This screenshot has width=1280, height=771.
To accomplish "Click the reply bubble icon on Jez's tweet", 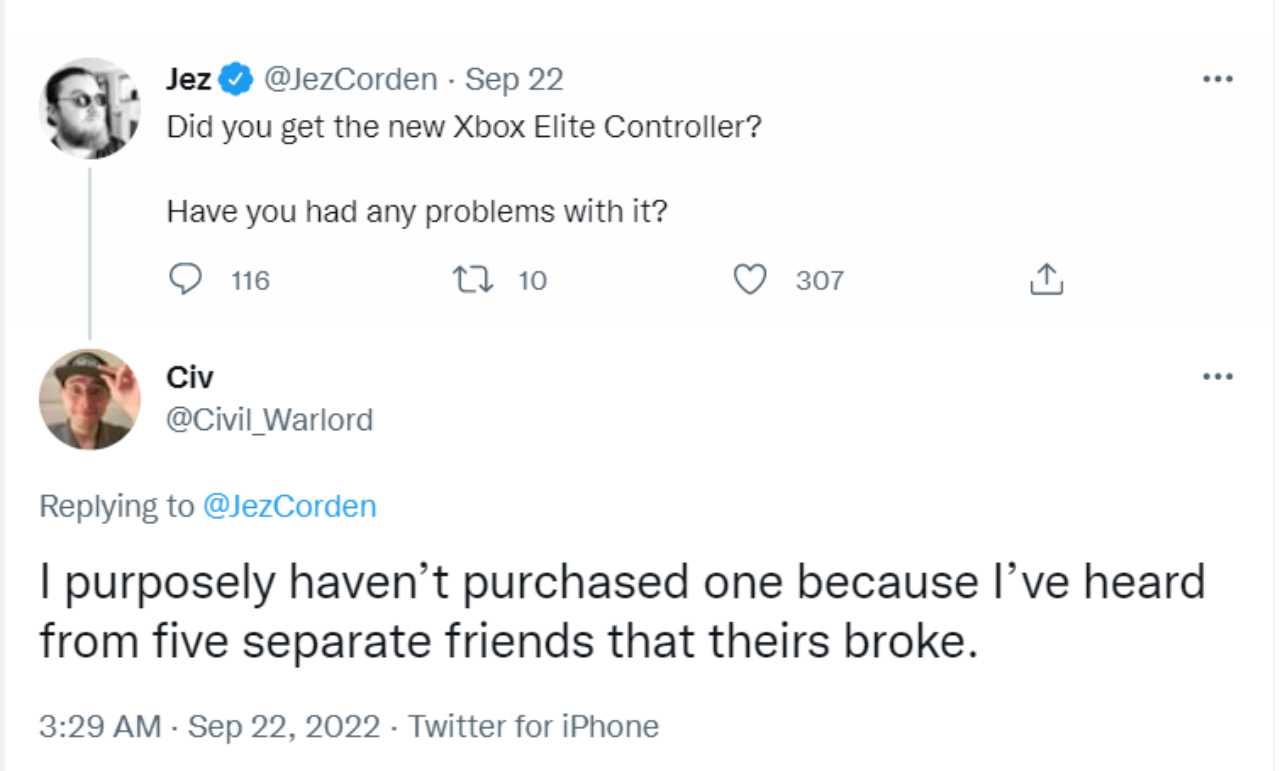I will coord(182,280).
